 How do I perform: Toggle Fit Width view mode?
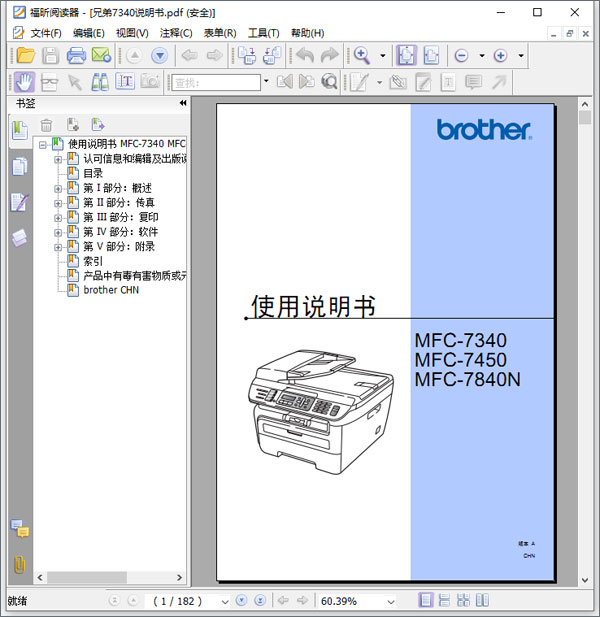tap(431, 55)
